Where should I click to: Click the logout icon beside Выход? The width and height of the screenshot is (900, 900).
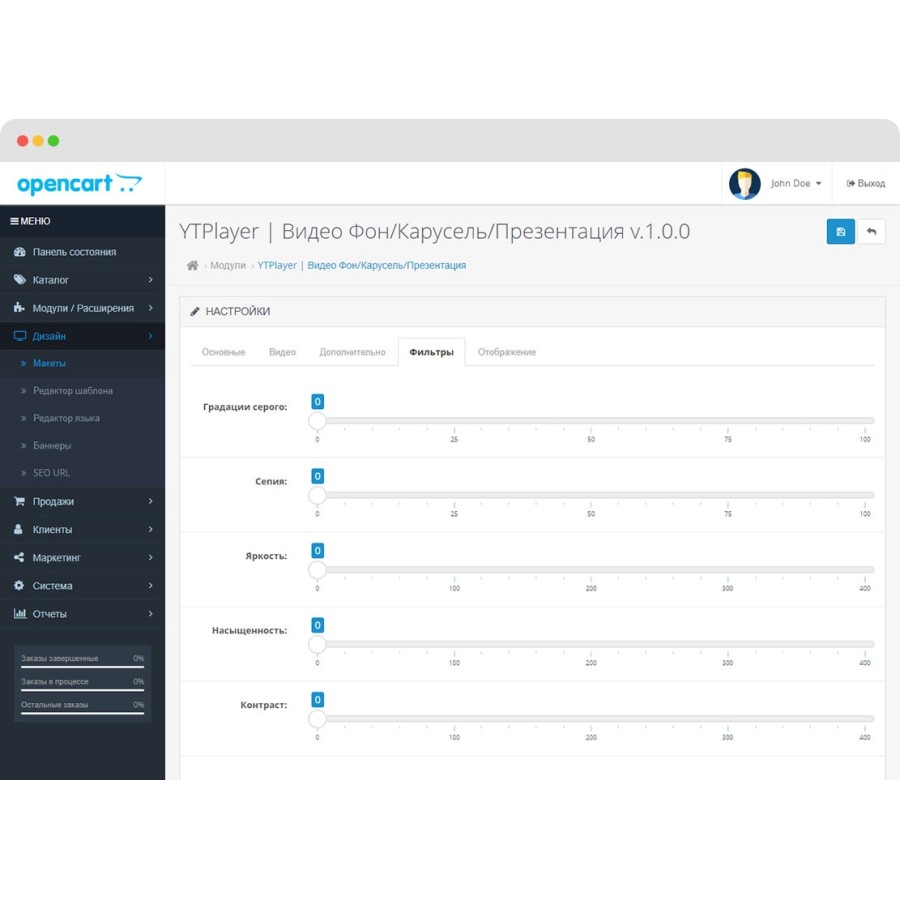[851, 184]
